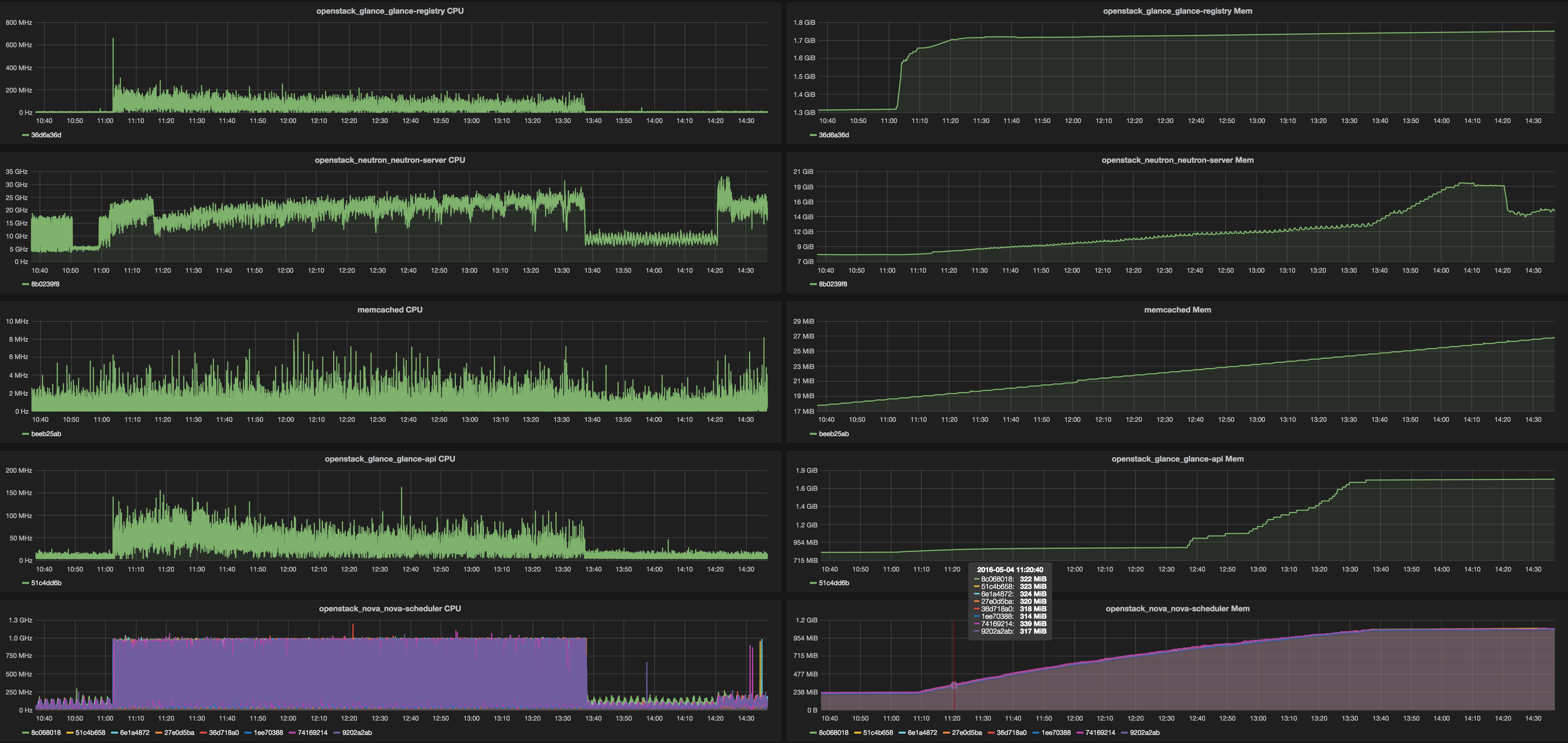Click green color line of 36d6a36d in glance-registry Mem legend
The image size is (1568, 743).
click(x=813, y=135)
